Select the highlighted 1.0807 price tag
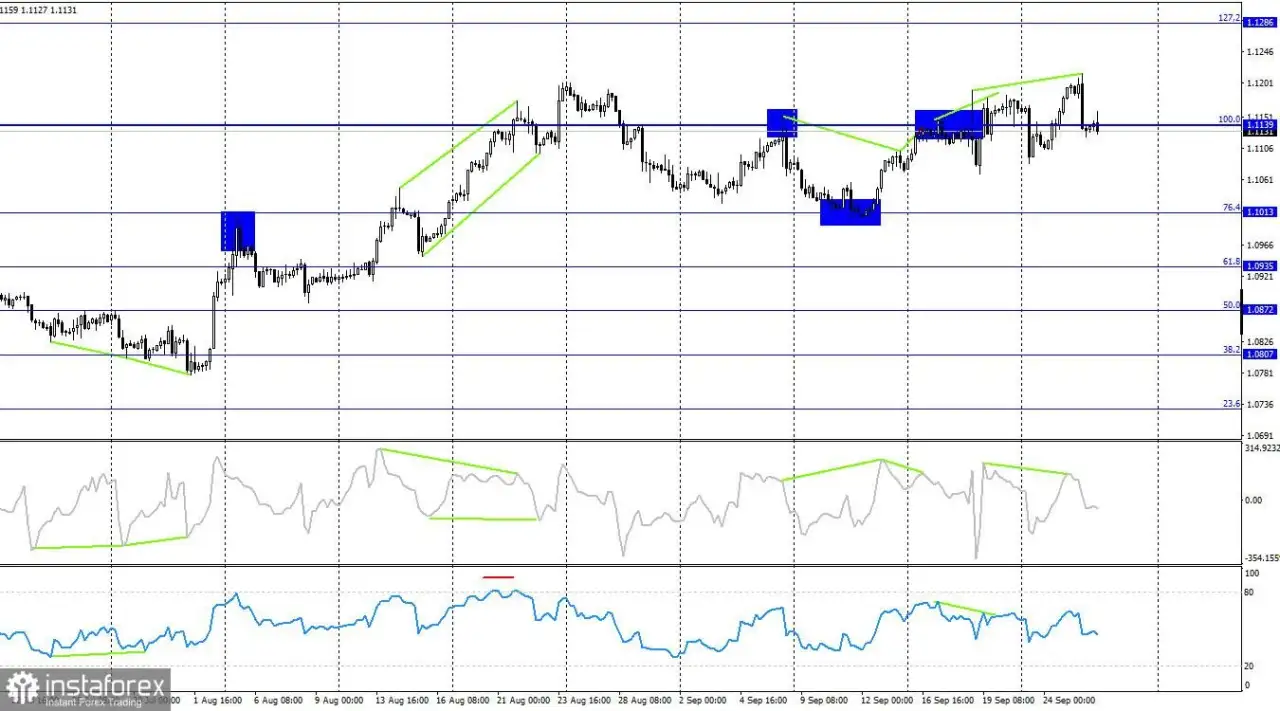The image size is (1280, 711). [x=1259, y=354]
